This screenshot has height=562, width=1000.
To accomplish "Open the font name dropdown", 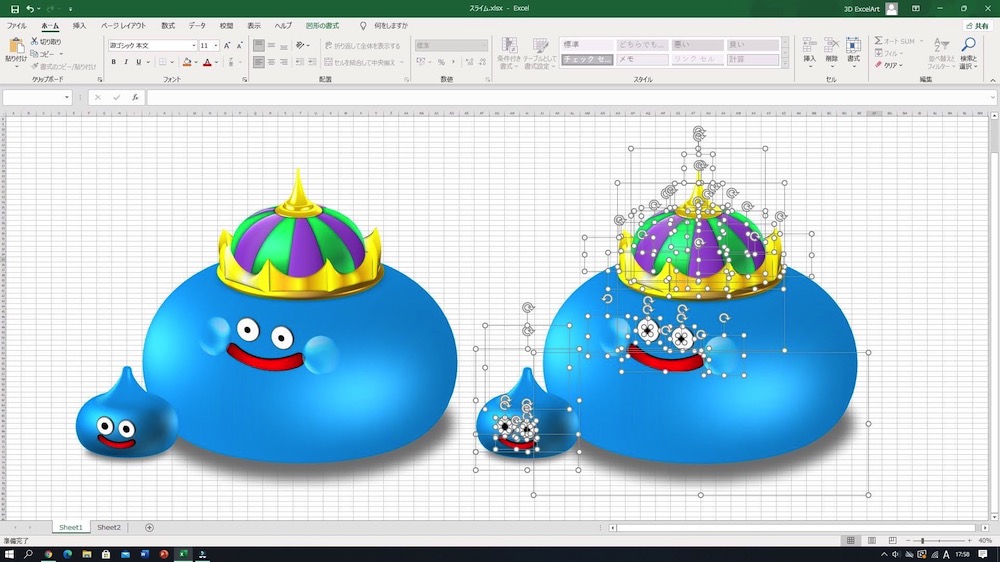I will (x=193, y=46).
